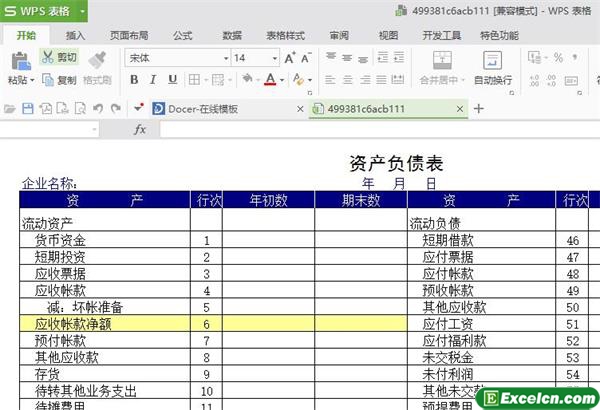Click the save floppy disk icon
Viewport: 600px width, 410px height.
point(28,109)
